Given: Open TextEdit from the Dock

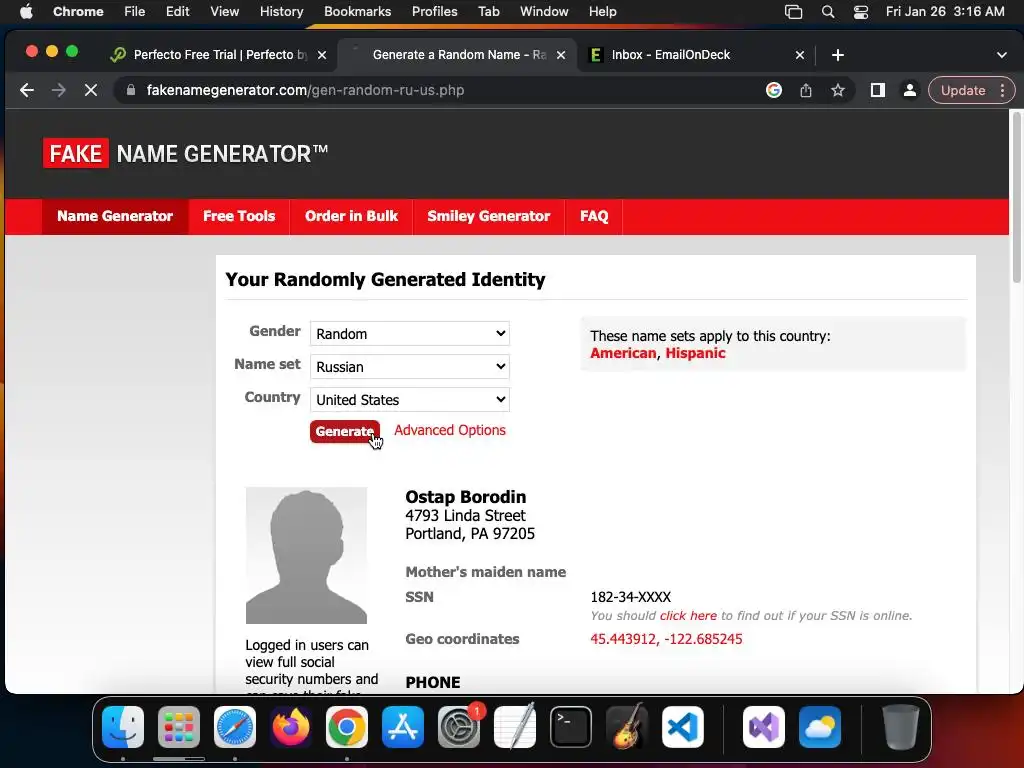Looking at the screenshot, I should point(515,727).
